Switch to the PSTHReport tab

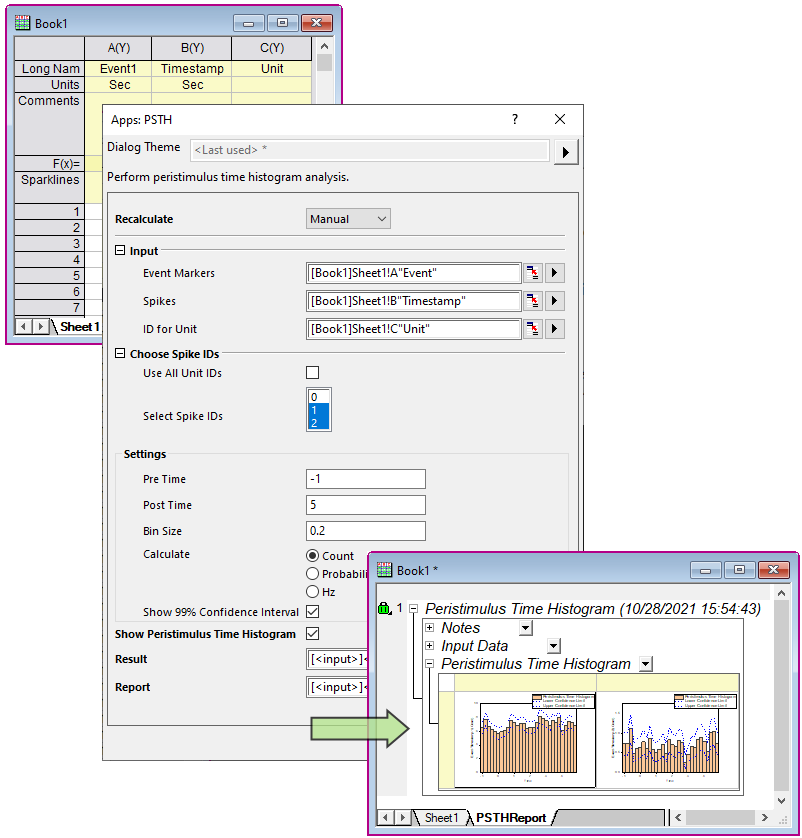[510, 817]
